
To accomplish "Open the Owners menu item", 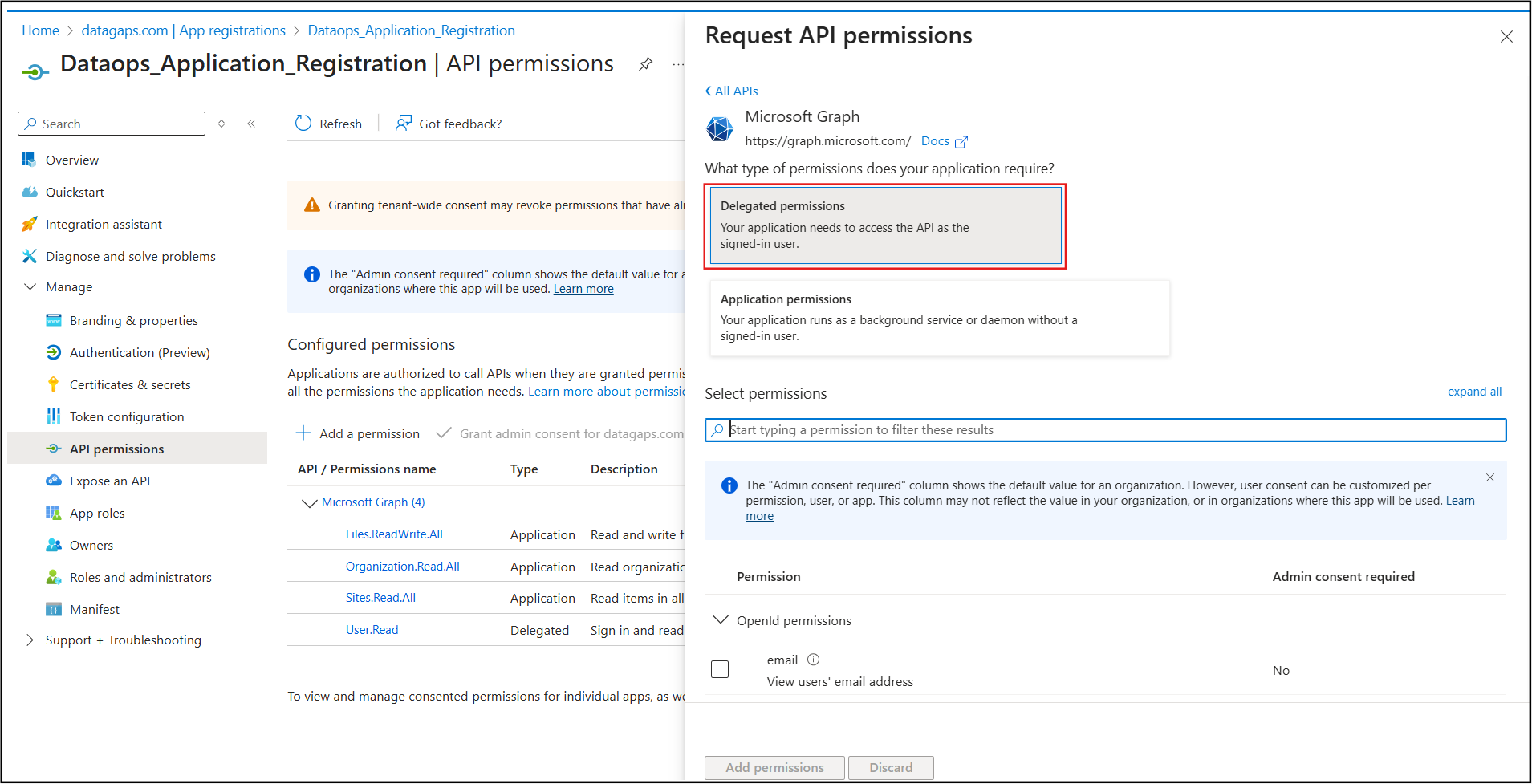I will (91, 545).
